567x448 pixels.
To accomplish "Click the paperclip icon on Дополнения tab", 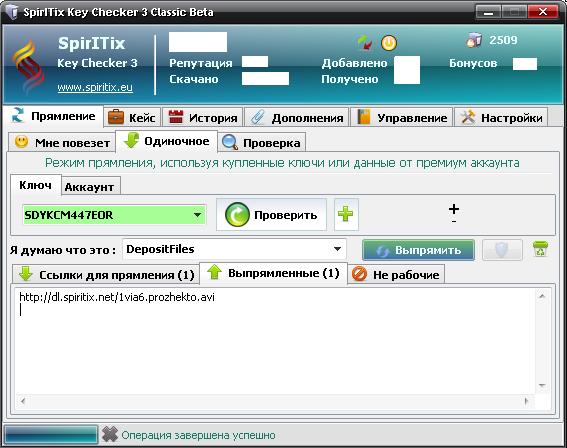I will (x=258, y=118).
